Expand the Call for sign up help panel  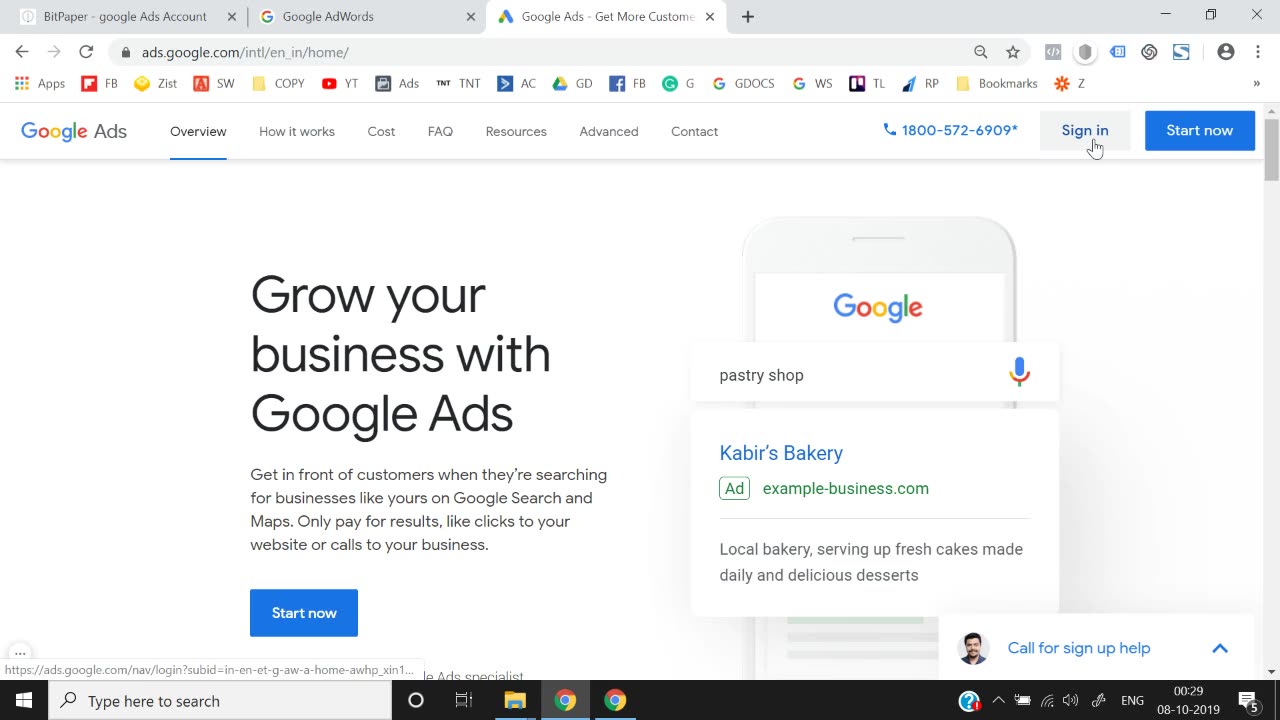(x=1220, y=648)
